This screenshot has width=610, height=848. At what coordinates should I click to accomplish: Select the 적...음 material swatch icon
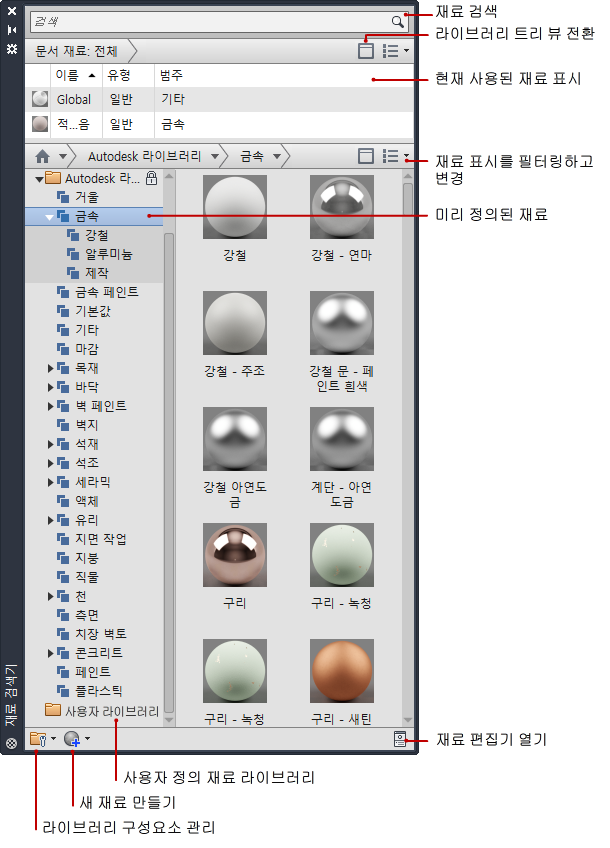coord(39,124)
